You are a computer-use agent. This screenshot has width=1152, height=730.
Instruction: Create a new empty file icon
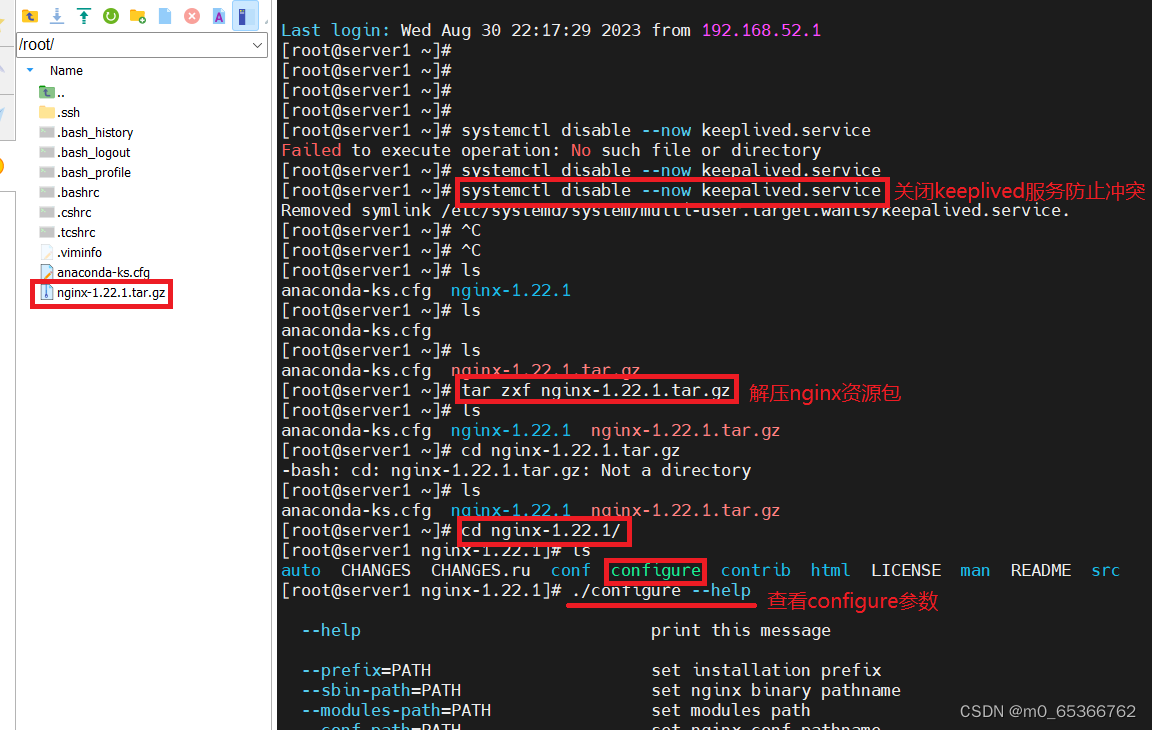pos(166,16)
